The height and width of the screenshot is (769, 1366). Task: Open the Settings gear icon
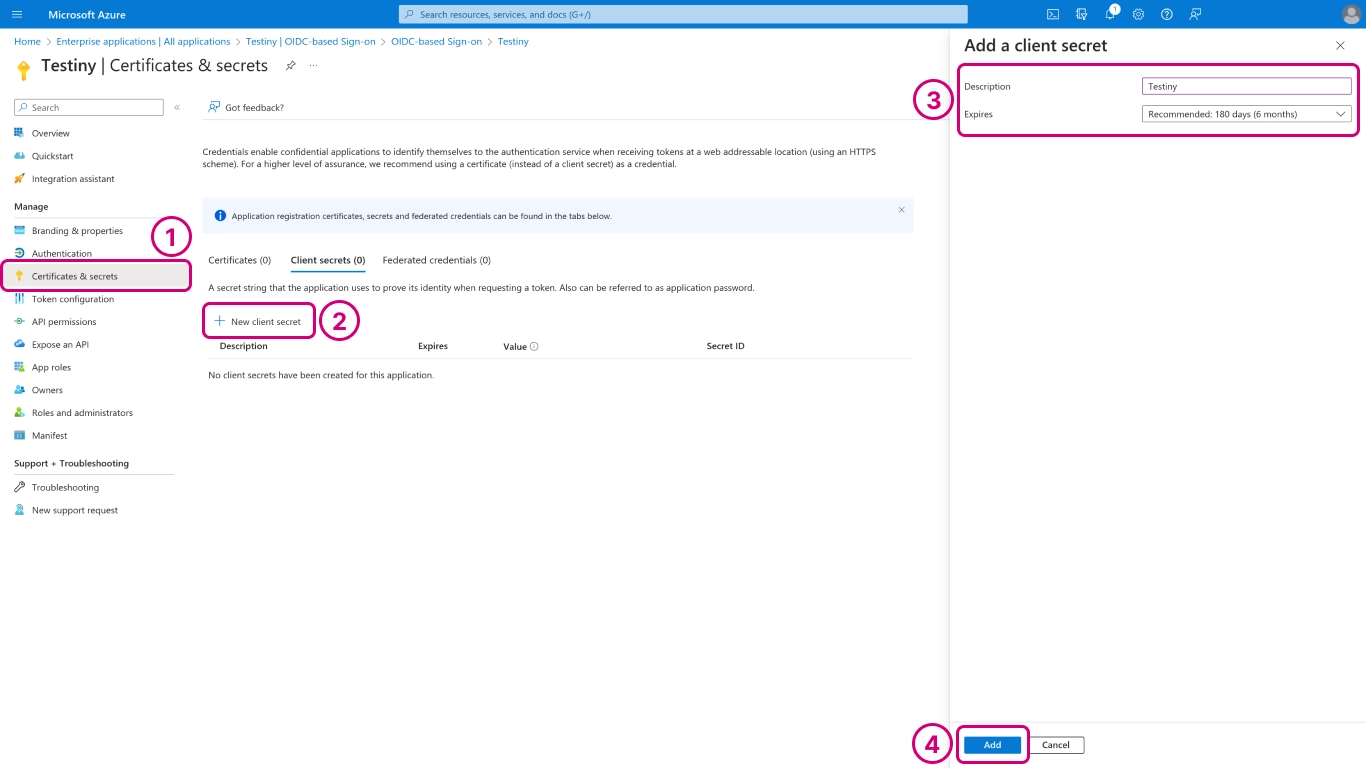[x=1138, y=14]
